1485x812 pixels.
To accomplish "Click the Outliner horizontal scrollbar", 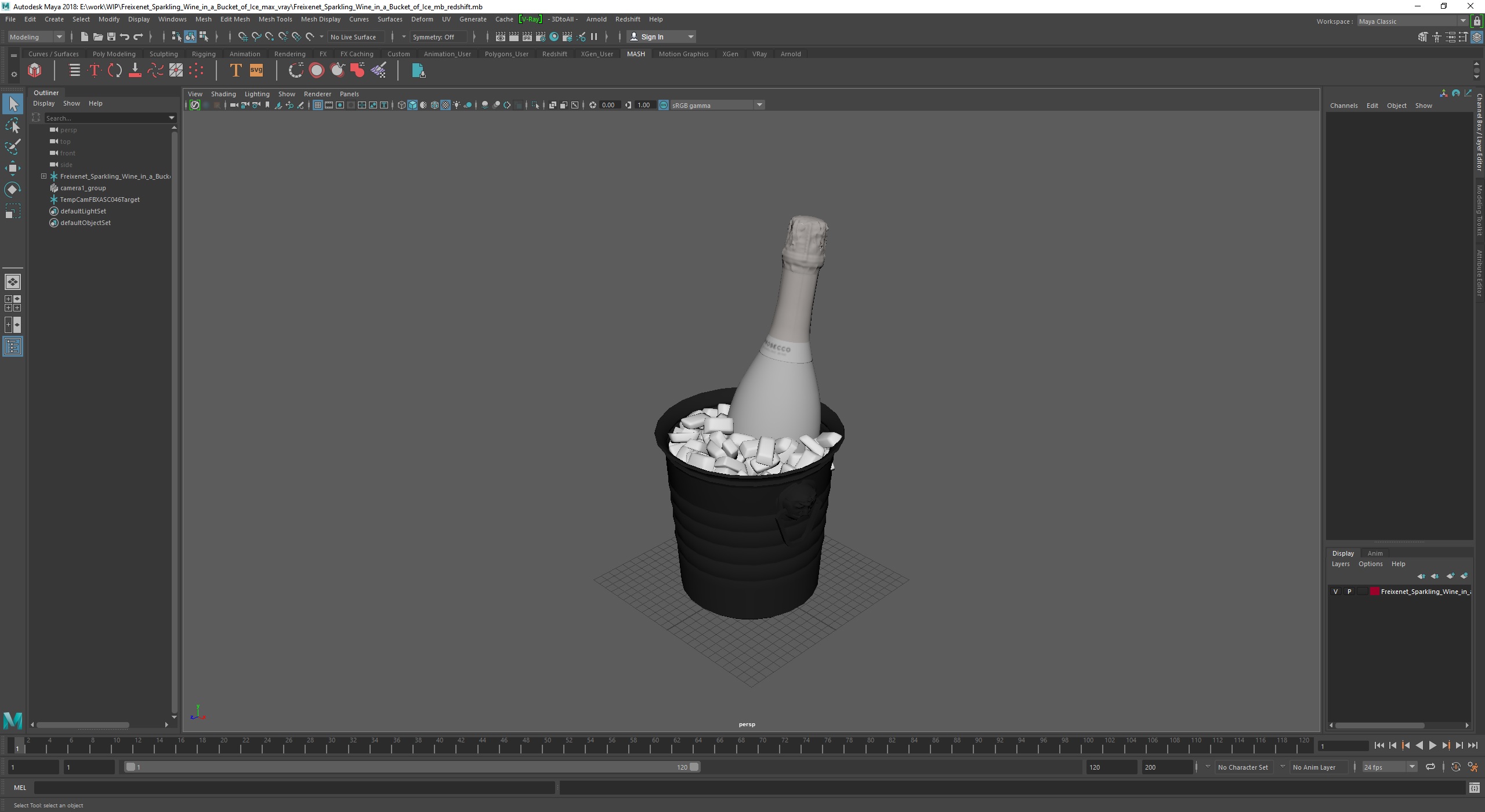I will click(83, 725).
